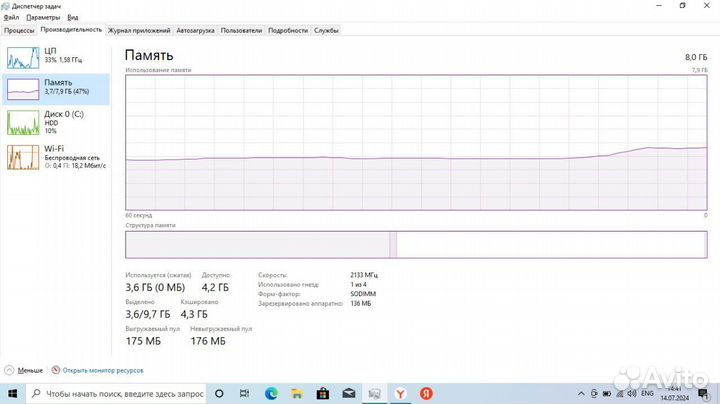Switch to the Процессы tab
Viewport: 720px width, 404px height.
(19, 30)
